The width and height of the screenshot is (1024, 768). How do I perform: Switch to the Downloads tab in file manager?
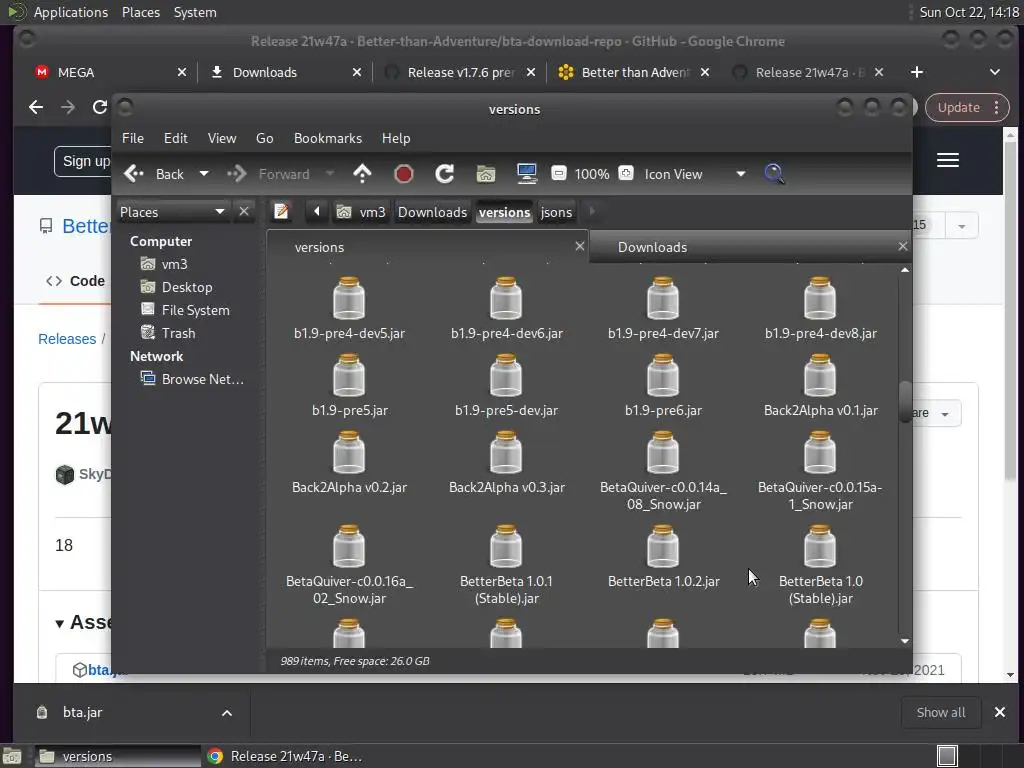(x=652, y=247)
